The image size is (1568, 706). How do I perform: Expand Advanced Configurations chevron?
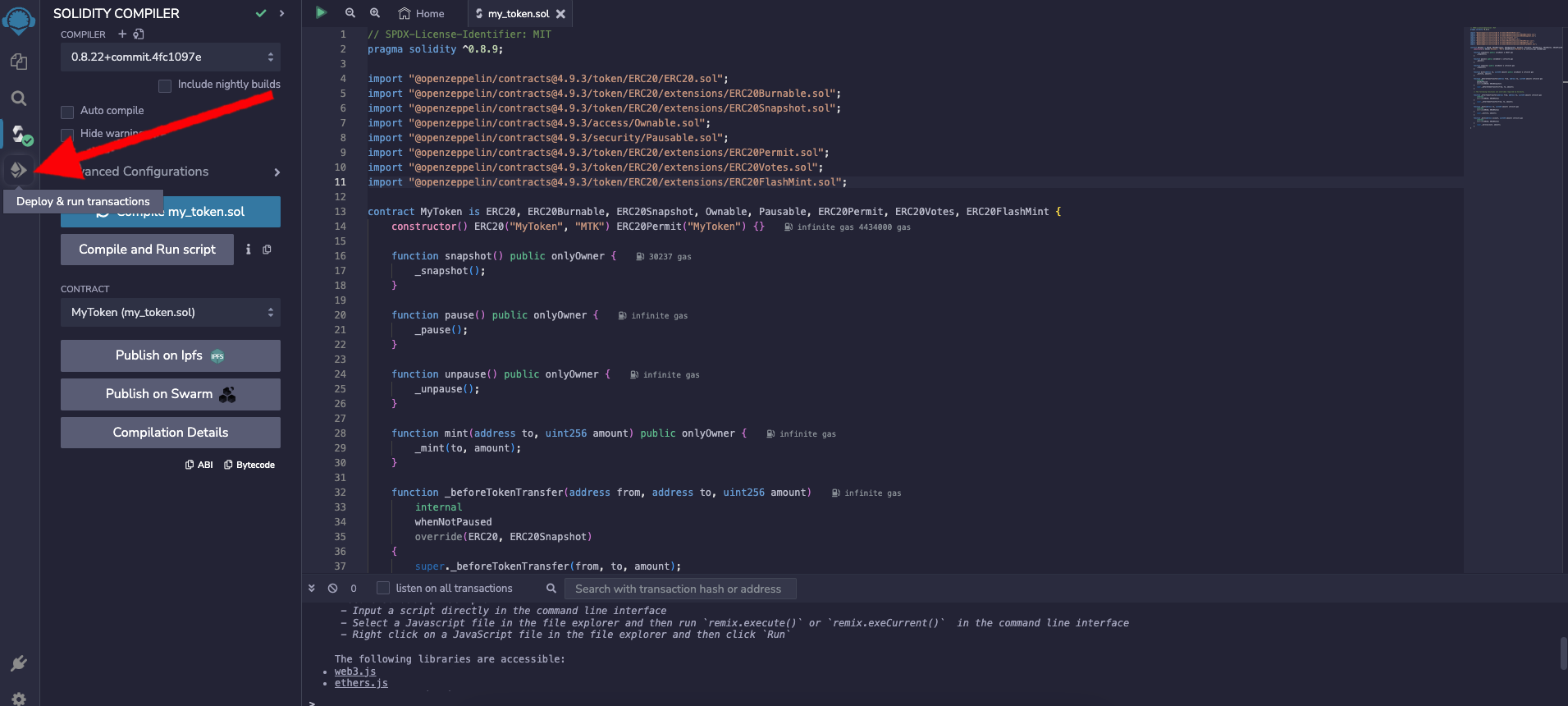277,172
